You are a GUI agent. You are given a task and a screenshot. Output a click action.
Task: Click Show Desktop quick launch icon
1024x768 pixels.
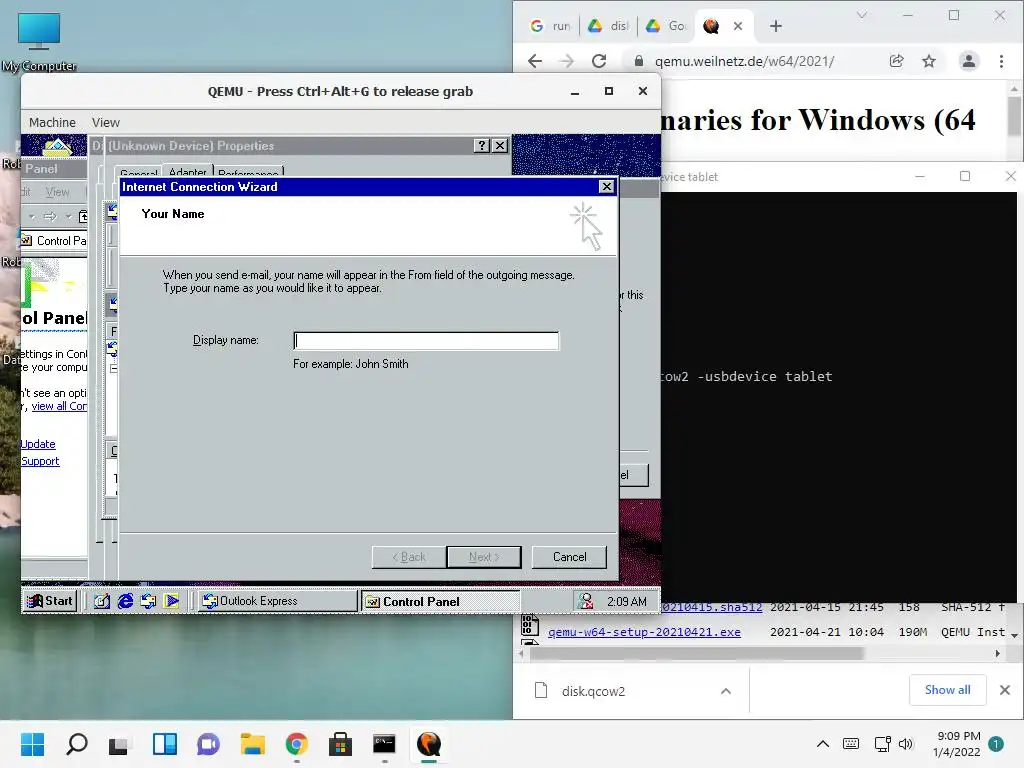[102, 601]
